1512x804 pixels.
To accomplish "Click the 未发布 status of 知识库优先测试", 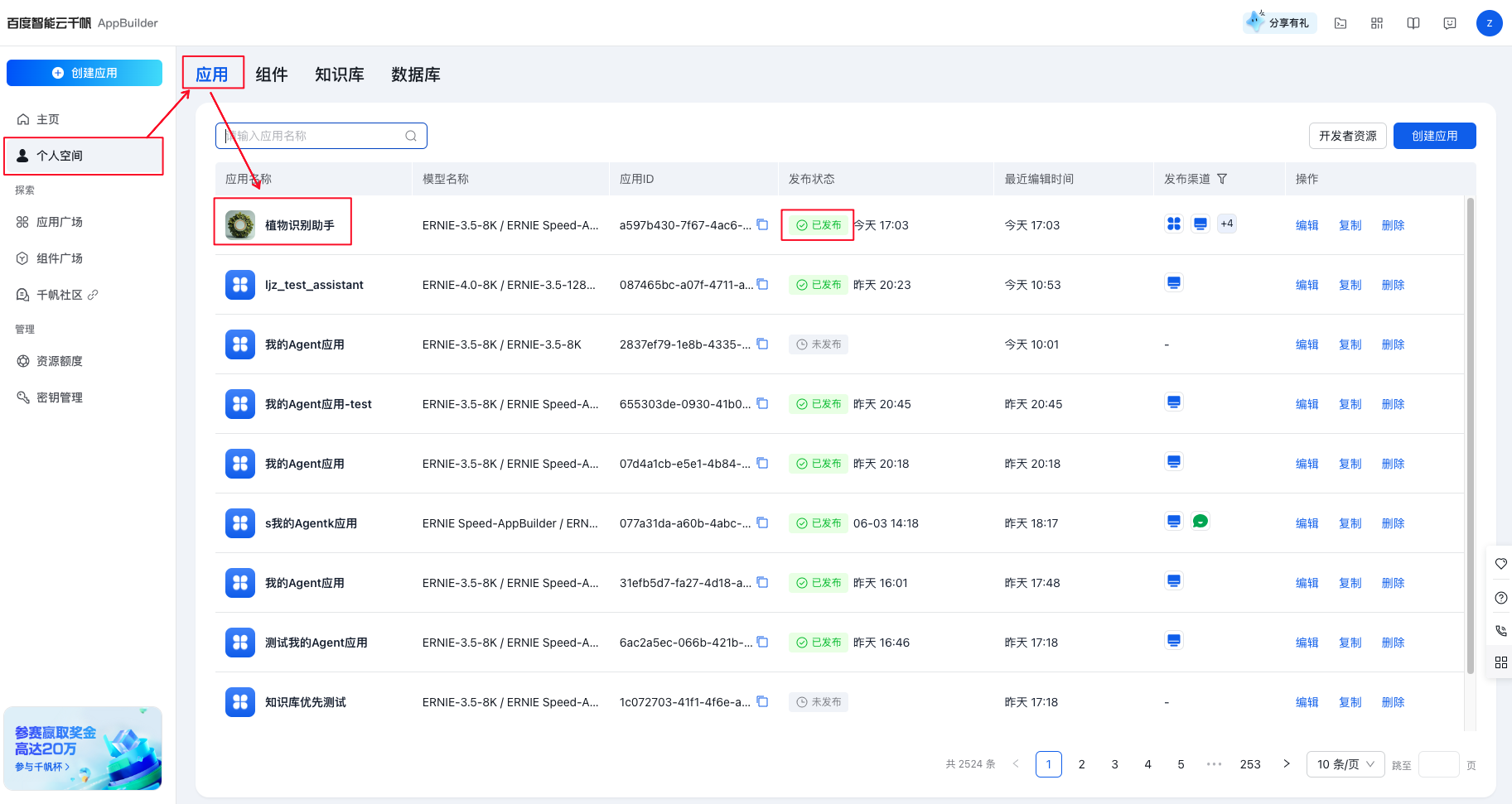I will point(819,702).
